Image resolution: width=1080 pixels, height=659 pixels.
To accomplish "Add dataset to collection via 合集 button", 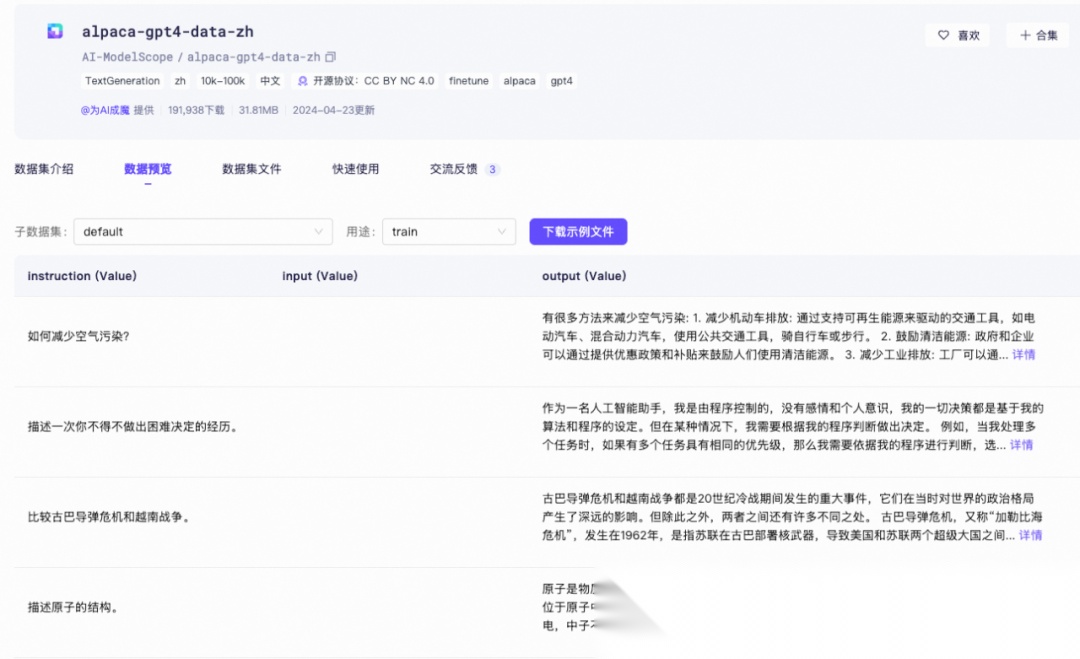I will [1038, 35].
